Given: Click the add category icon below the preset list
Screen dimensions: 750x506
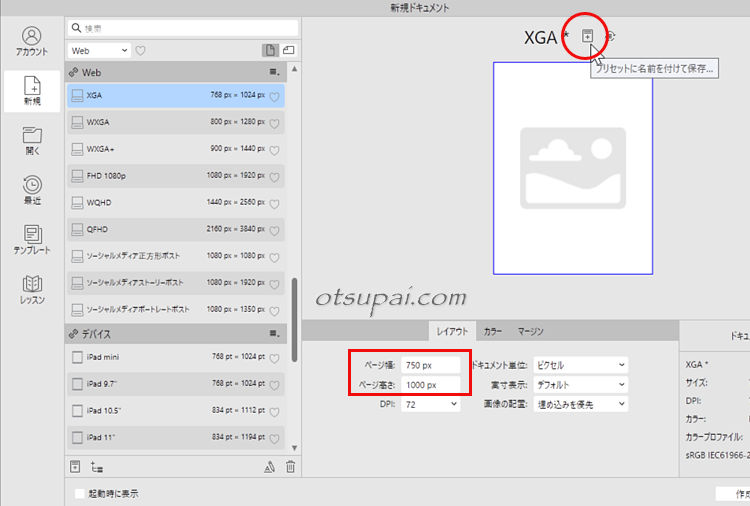Looking at the screenshot, I should (97, 466).
